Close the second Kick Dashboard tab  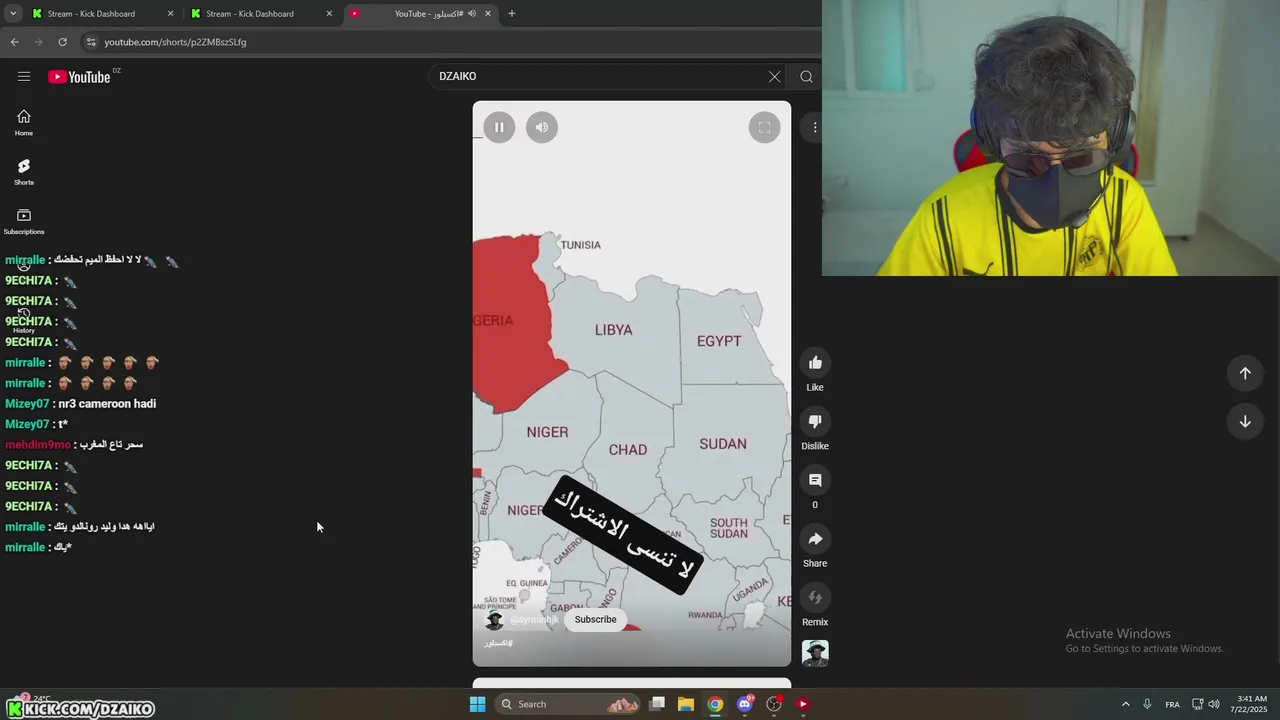click(329, 14)
